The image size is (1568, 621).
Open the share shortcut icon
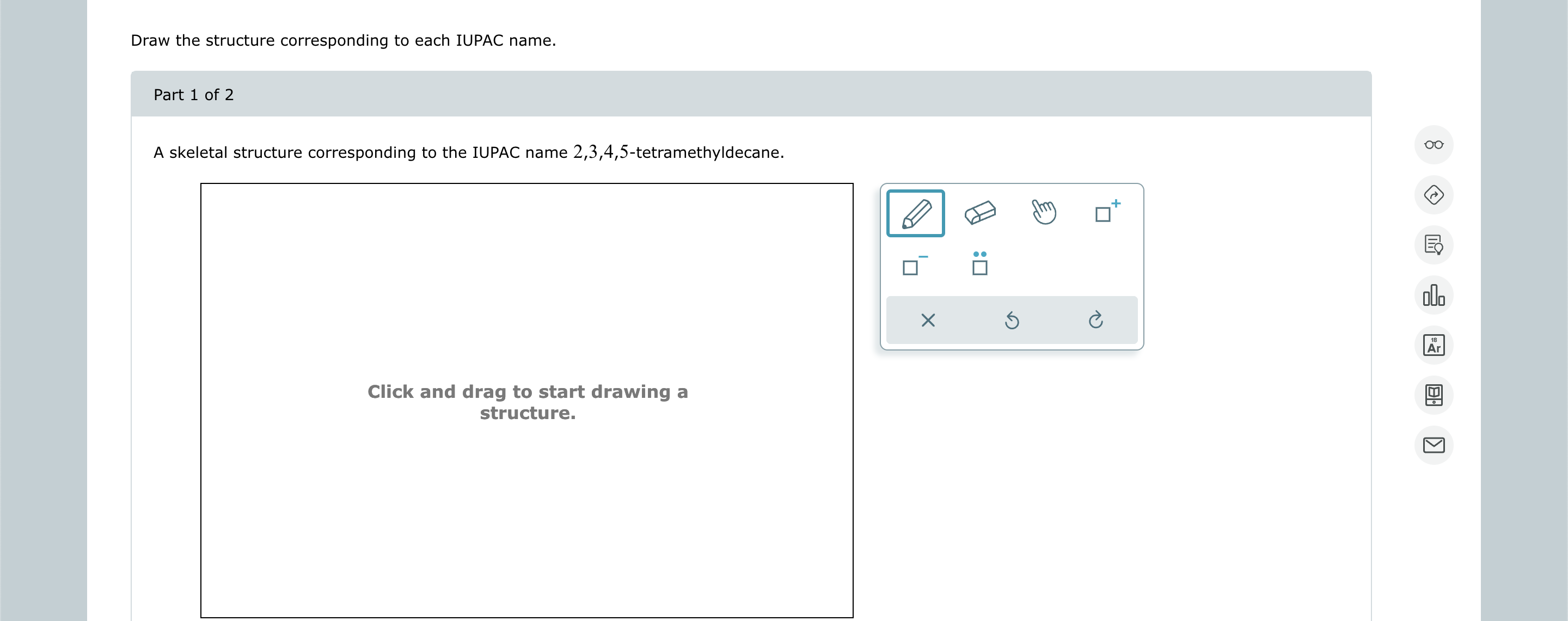pyautogui.click(x=1434, y=195)
